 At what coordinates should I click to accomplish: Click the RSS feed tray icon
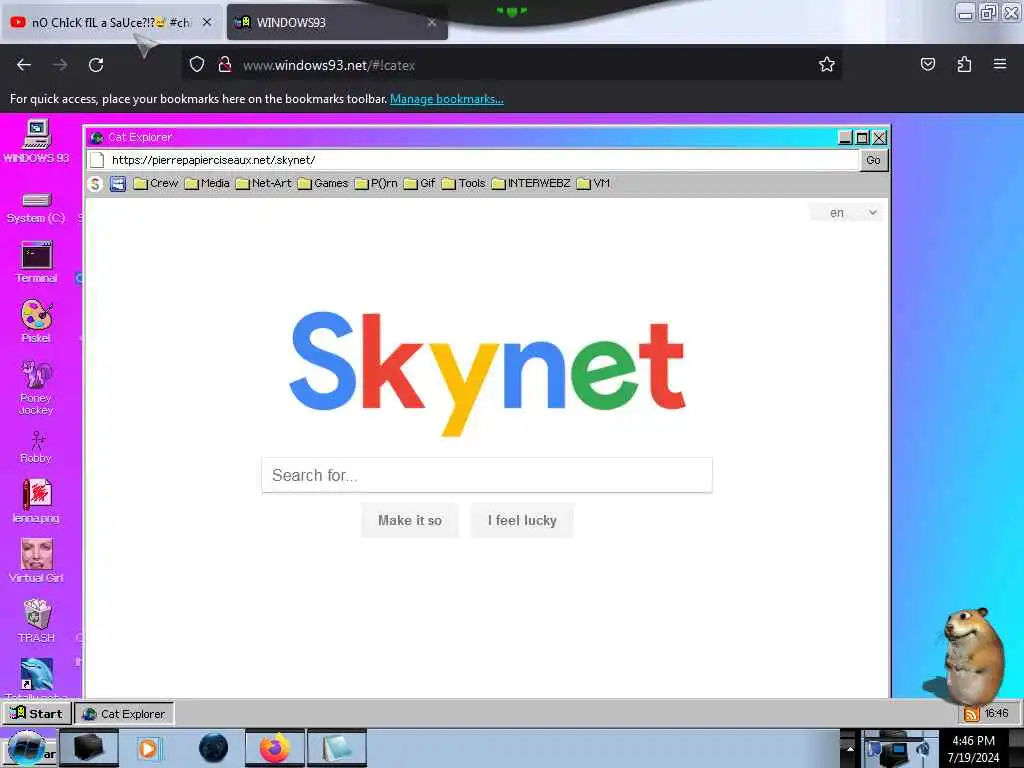[x=971, y=714]
